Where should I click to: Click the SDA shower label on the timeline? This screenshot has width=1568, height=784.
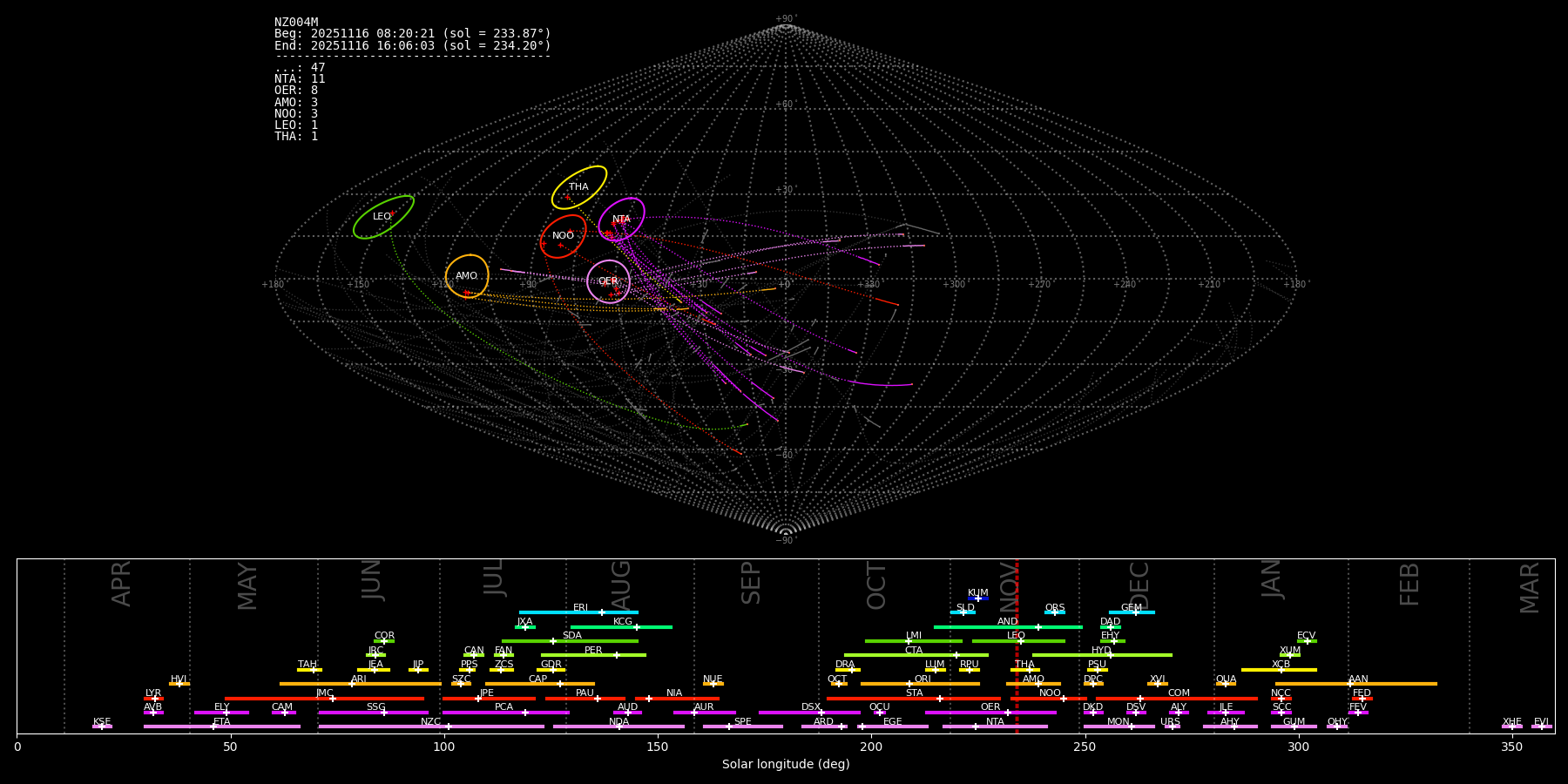[572, 636]
